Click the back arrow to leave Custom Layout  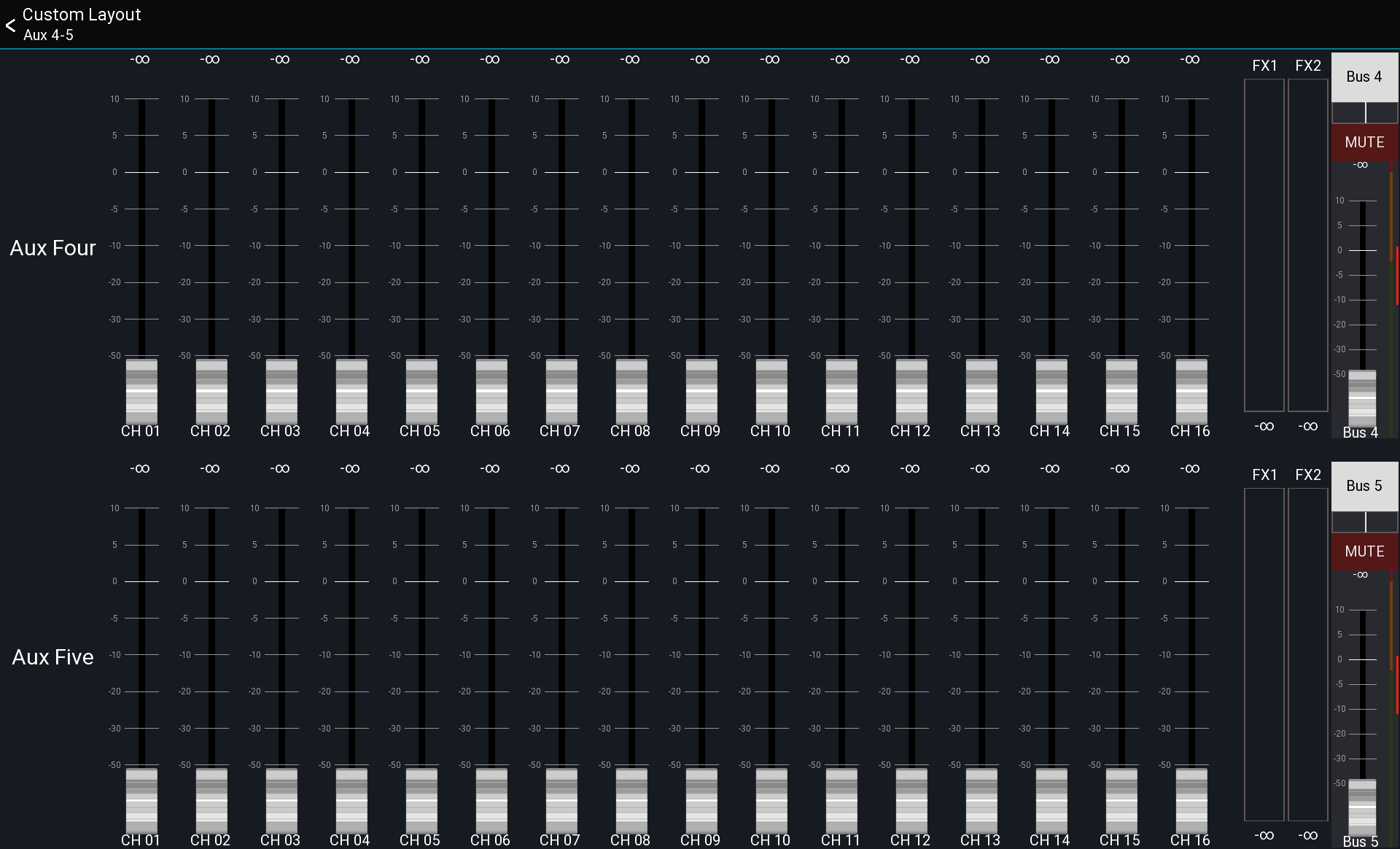pyautogui.click(x=11, y=25)
